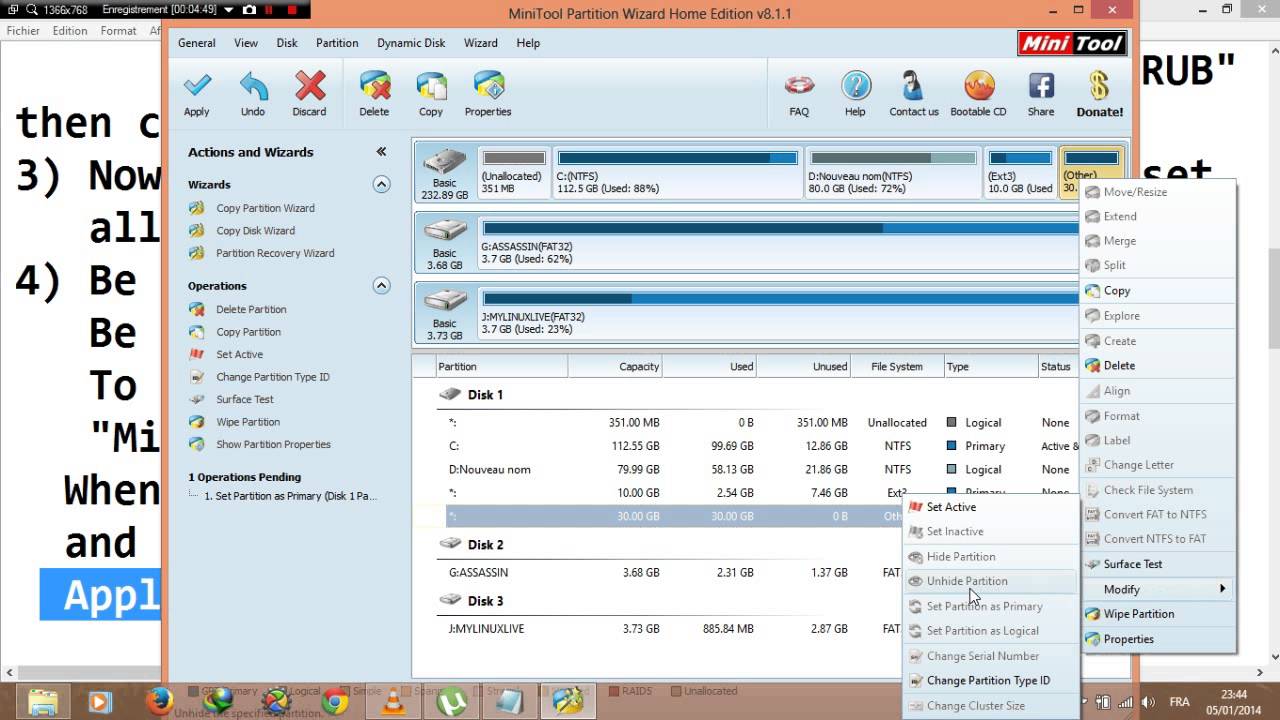Choose Surface Test in context menu
1280x720 pixels.
(x=1158, y=564)
